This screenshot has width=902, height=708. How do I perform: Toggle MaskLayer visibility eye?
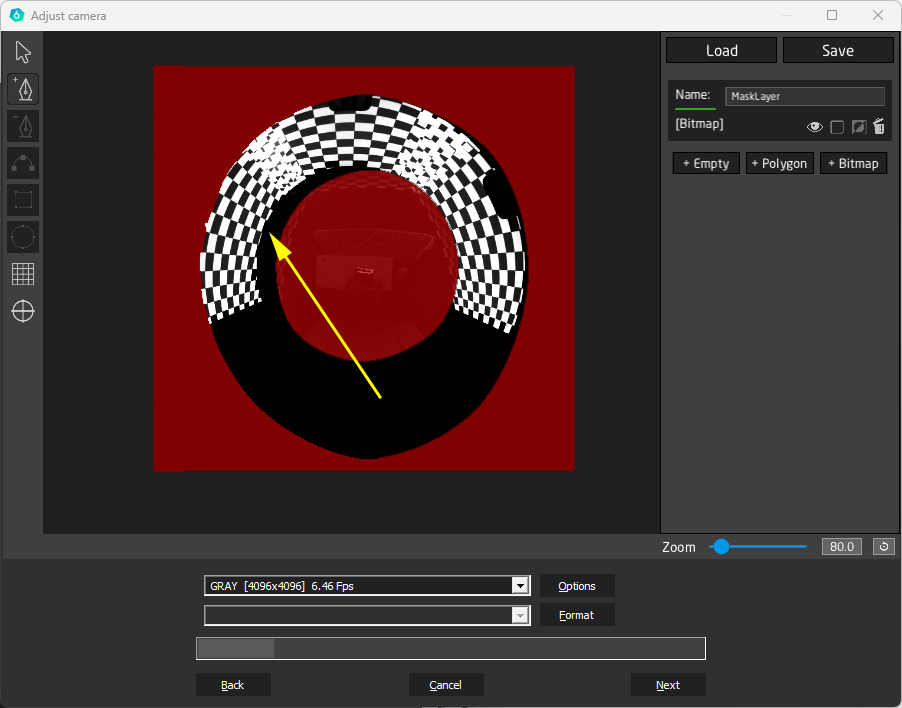(815, 127)
